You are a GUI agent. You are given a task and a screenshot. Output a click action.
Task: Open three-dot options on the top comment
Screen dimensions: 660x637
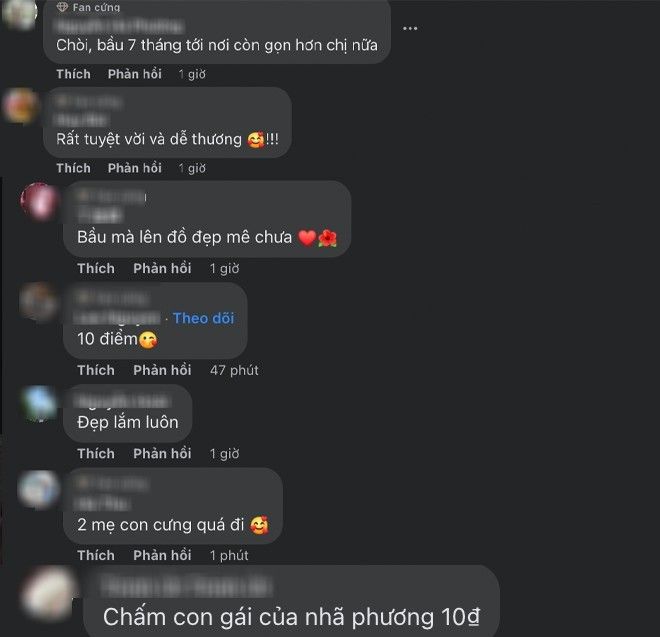tap(410, 29)
